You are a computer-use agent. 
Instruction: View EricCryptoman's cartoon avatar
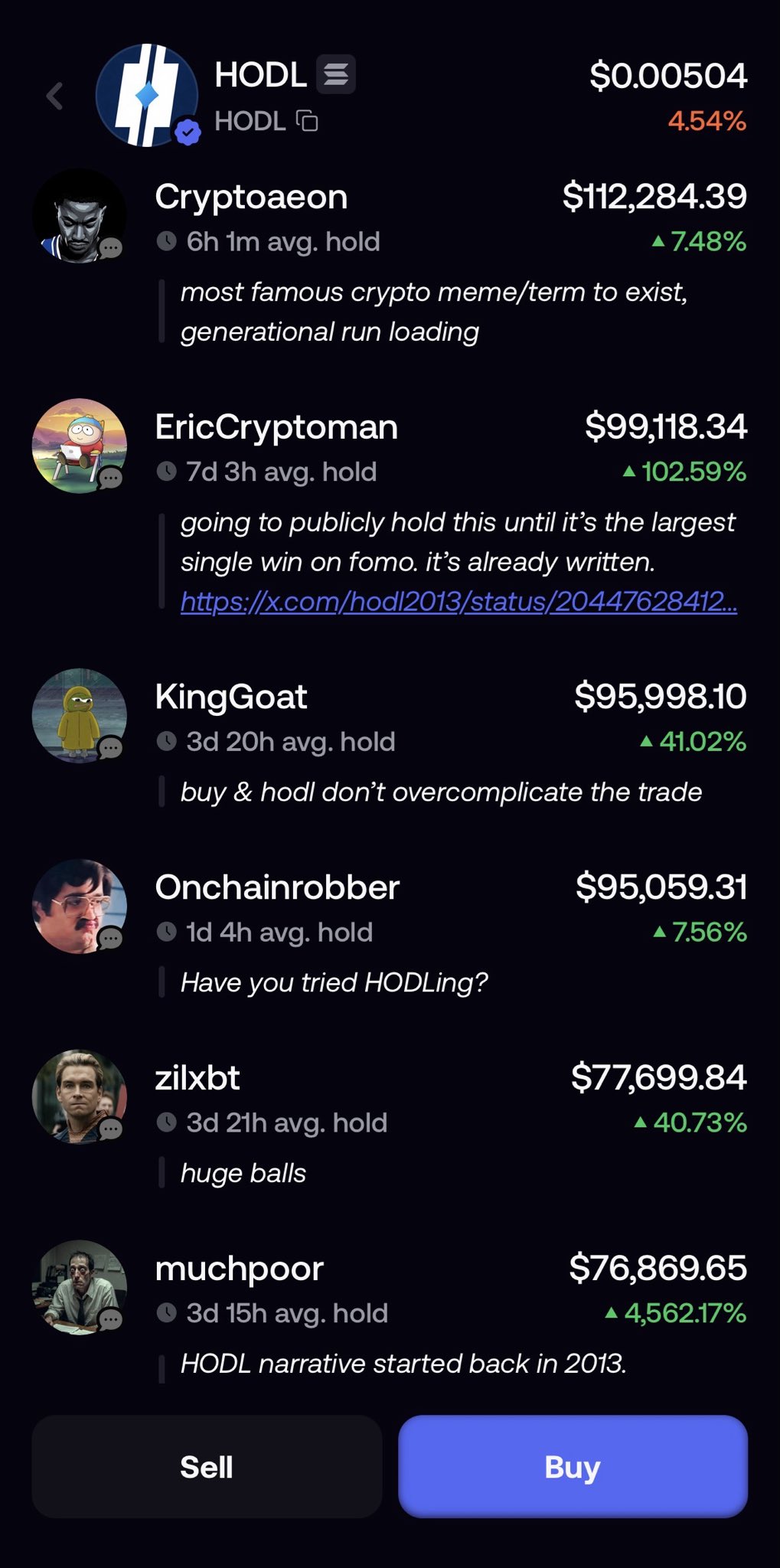coord(78,446)
